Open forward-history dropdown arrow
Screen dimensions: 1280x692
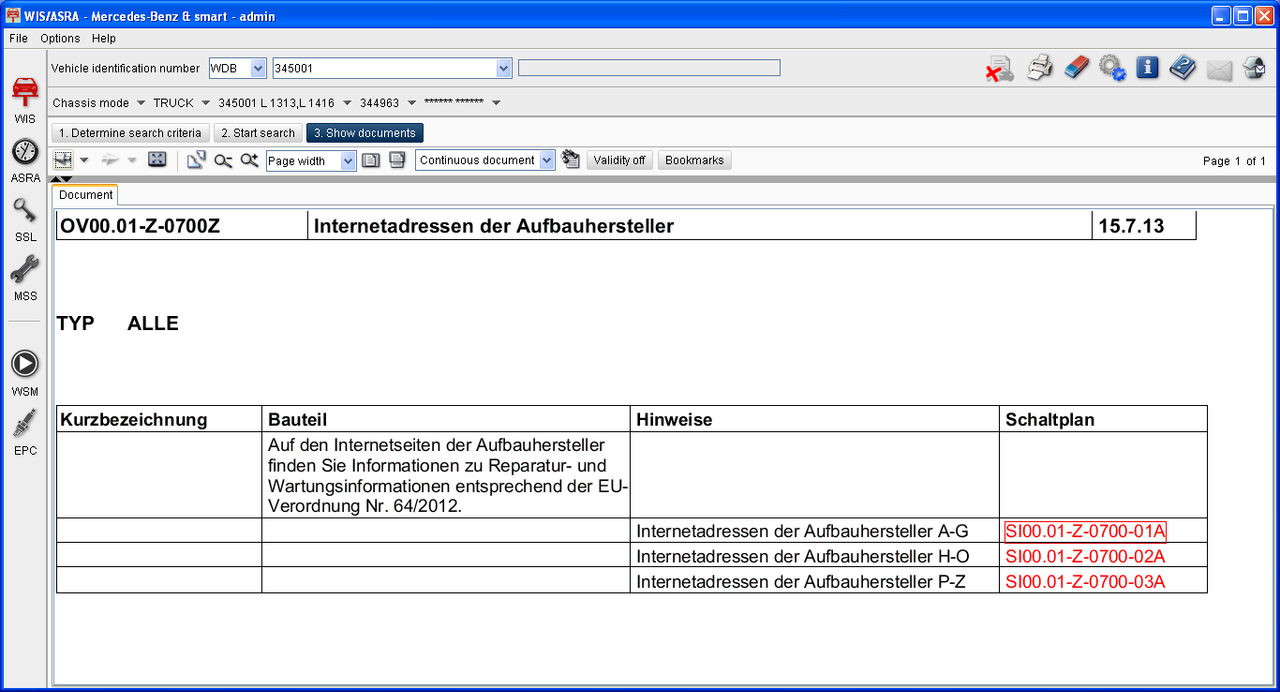(x=131, y=160)
